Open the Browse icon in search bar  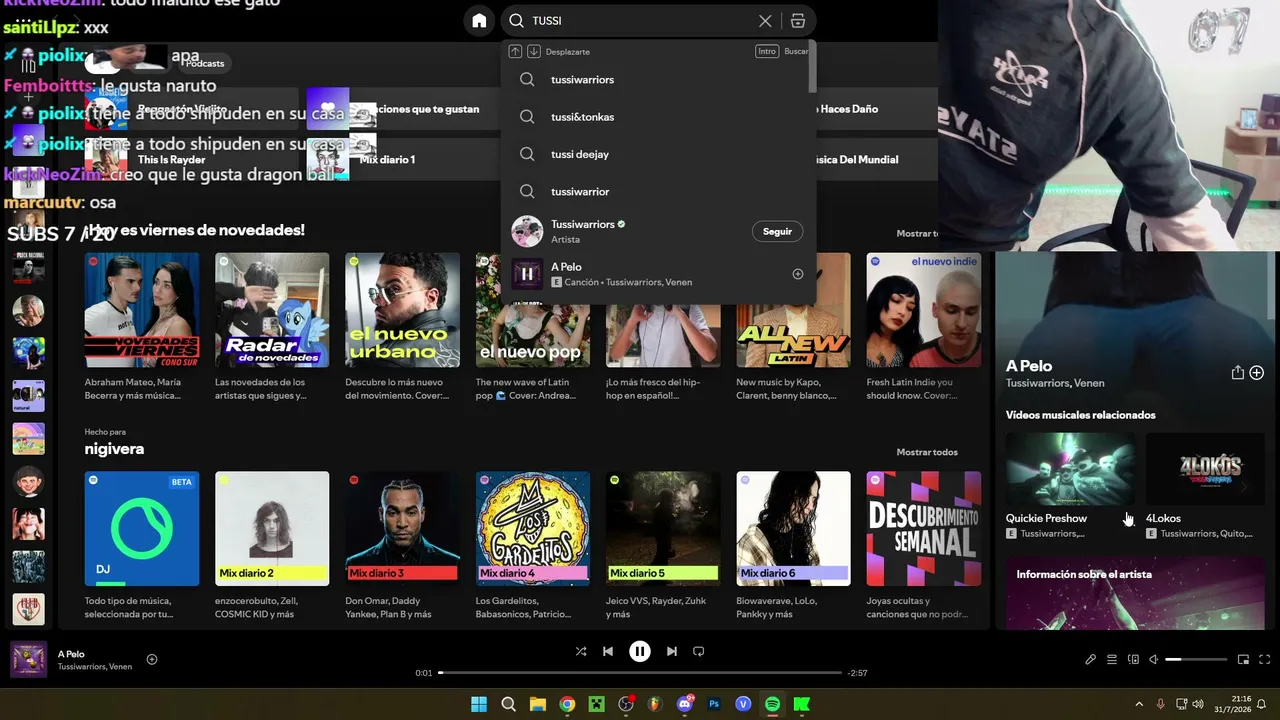point(797,21)
